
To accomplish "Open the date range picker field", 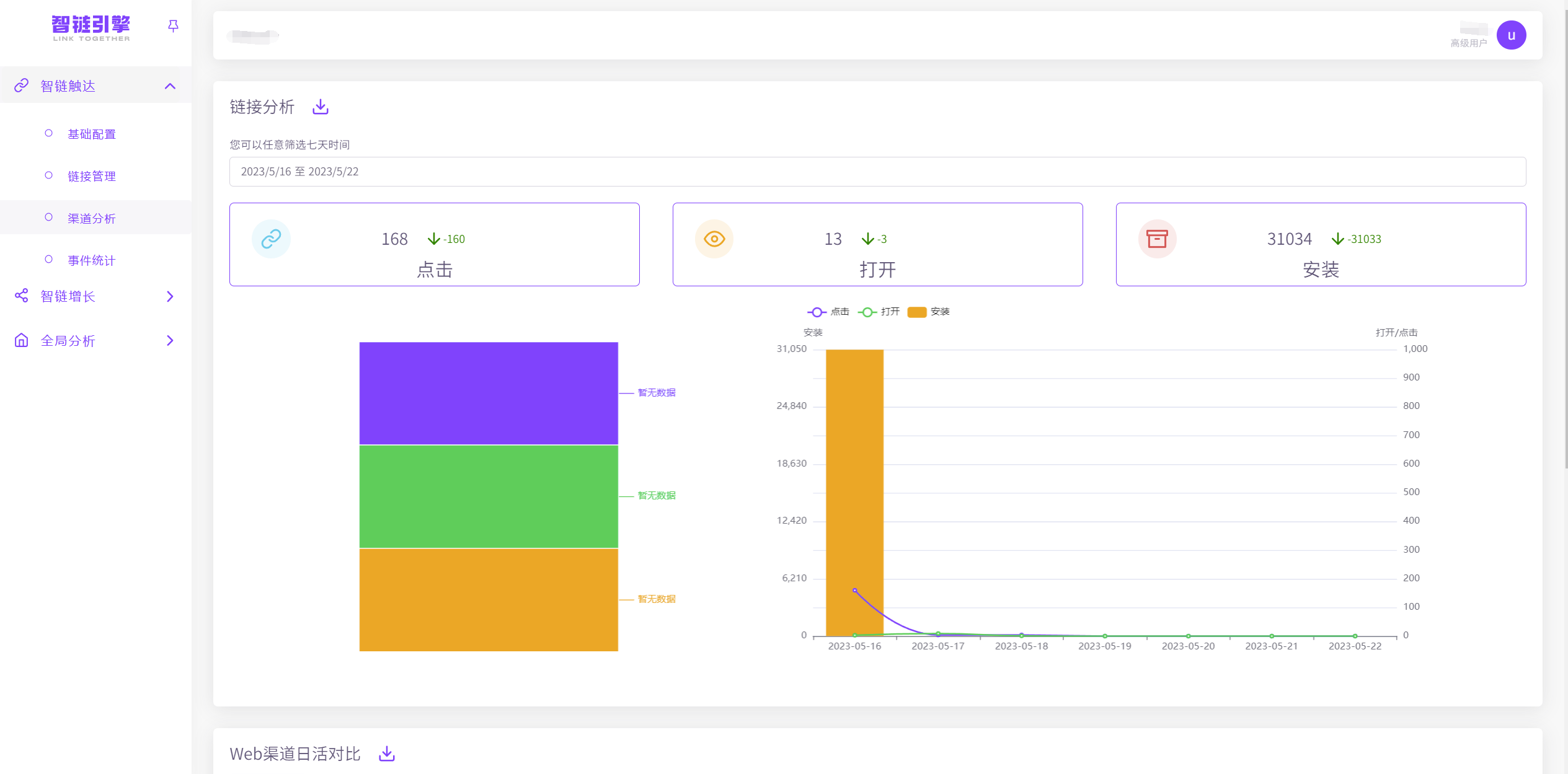I will point(877,172).
